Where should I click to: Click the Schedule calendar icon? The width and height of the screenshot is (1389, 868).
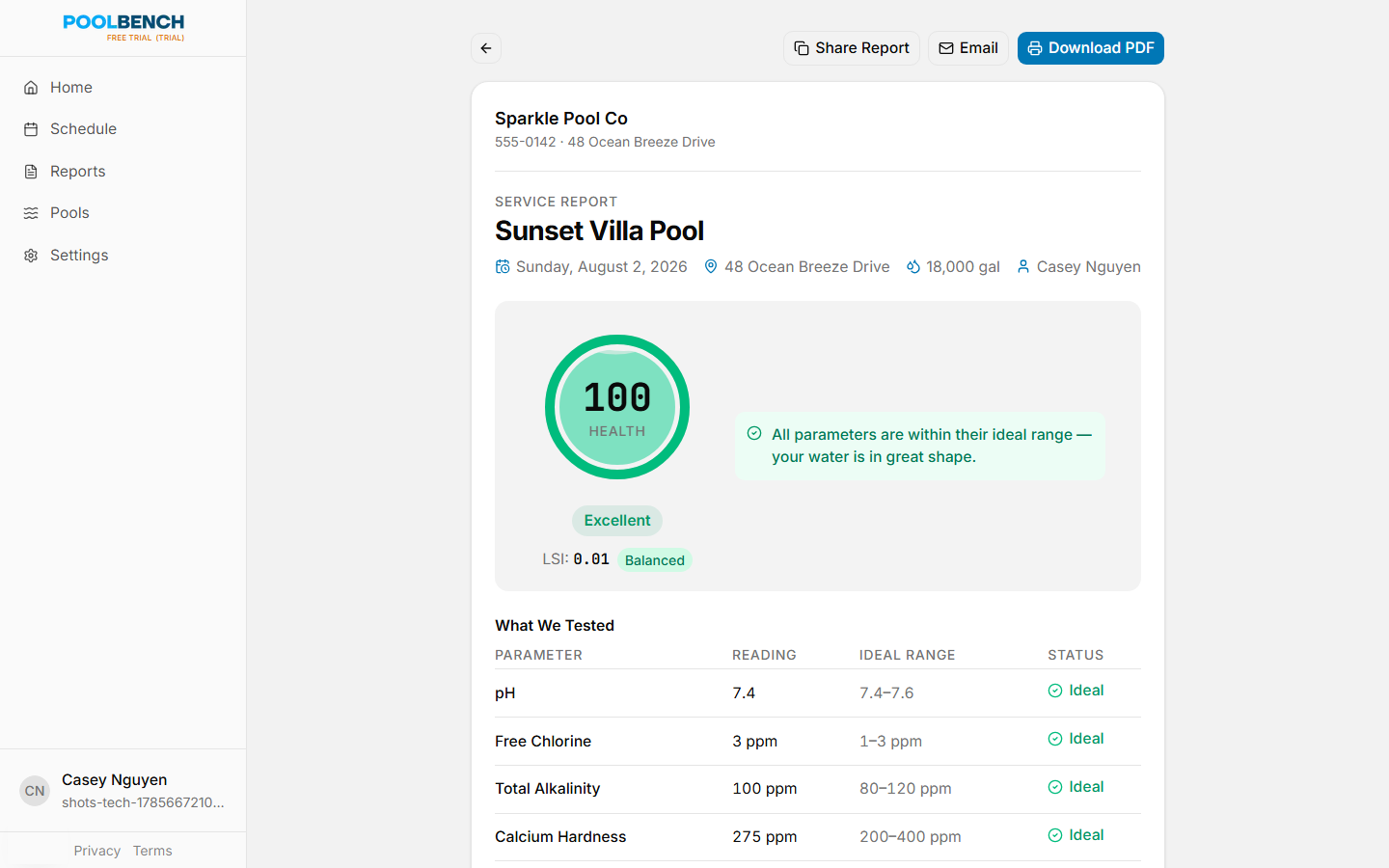[x=31, y=129]
